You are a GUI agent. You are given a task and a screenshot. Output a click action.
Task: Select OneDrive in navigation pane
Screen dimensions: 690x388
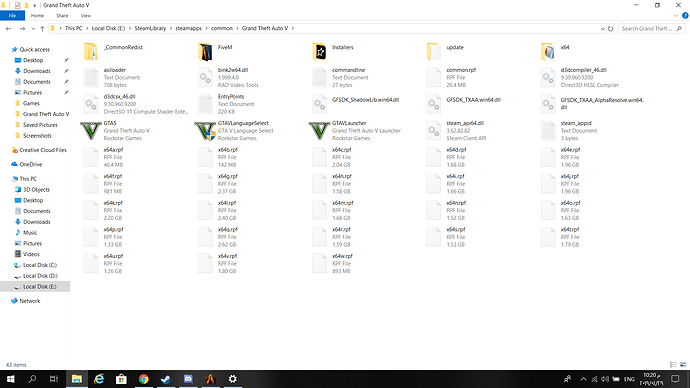pos(31,165)
